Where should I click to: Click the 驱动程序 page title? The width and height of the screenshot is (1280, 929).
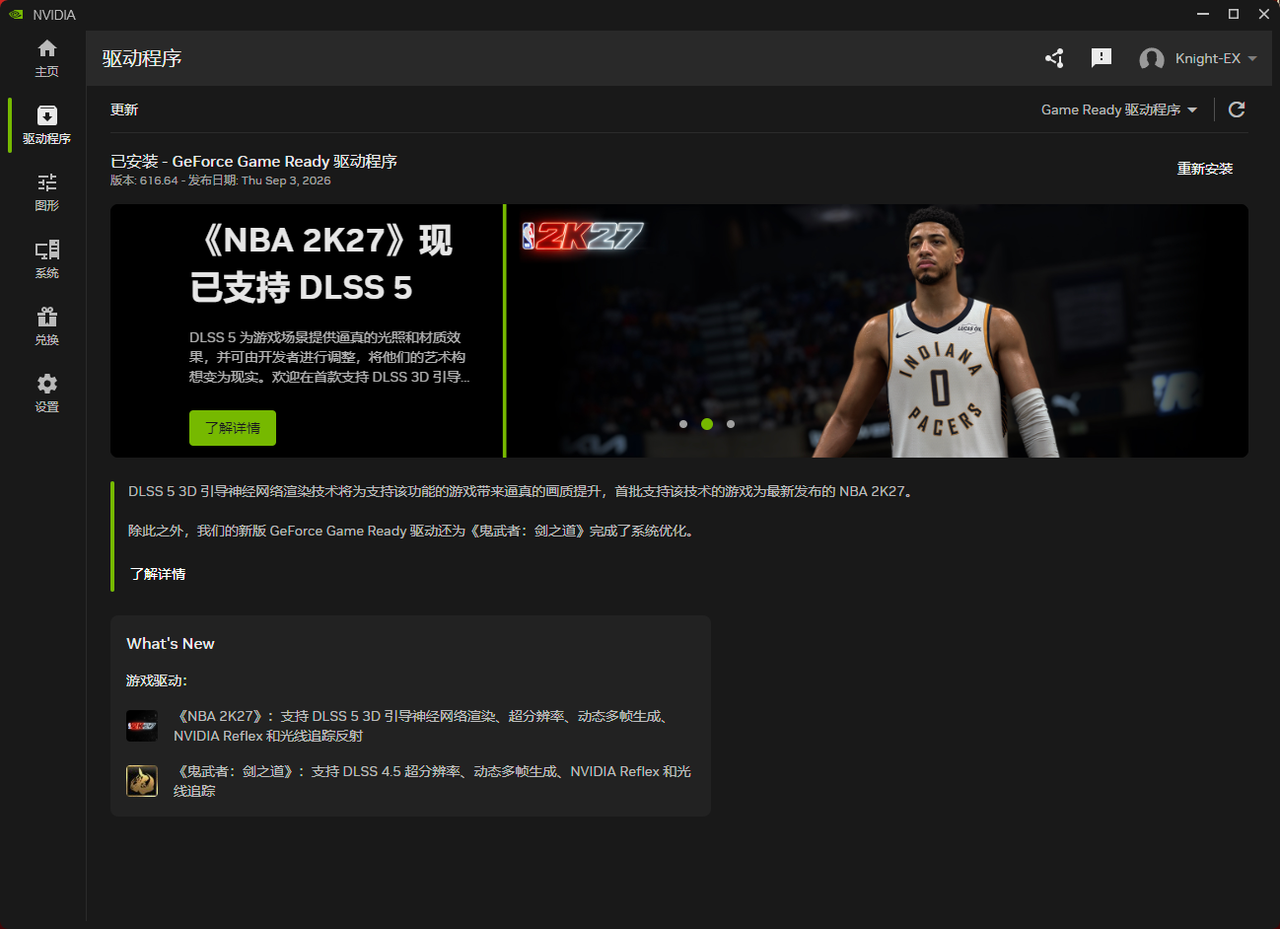click(142, 58)
